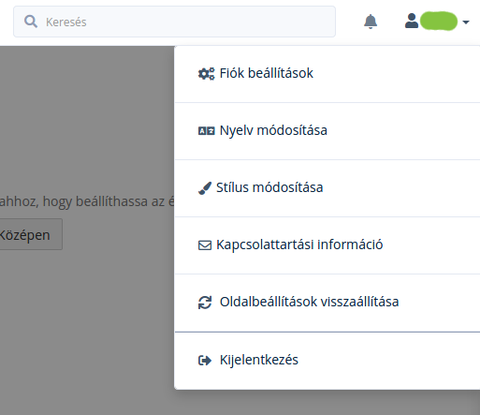Click the green highlighted username label

click(438, 21)
